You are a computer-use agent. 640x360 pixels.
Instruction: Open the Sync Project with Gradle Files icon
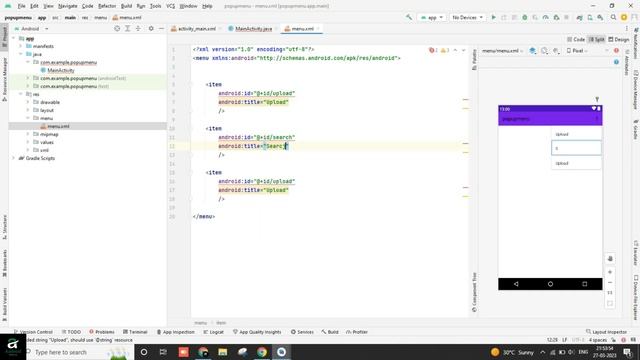coord(580,18)
